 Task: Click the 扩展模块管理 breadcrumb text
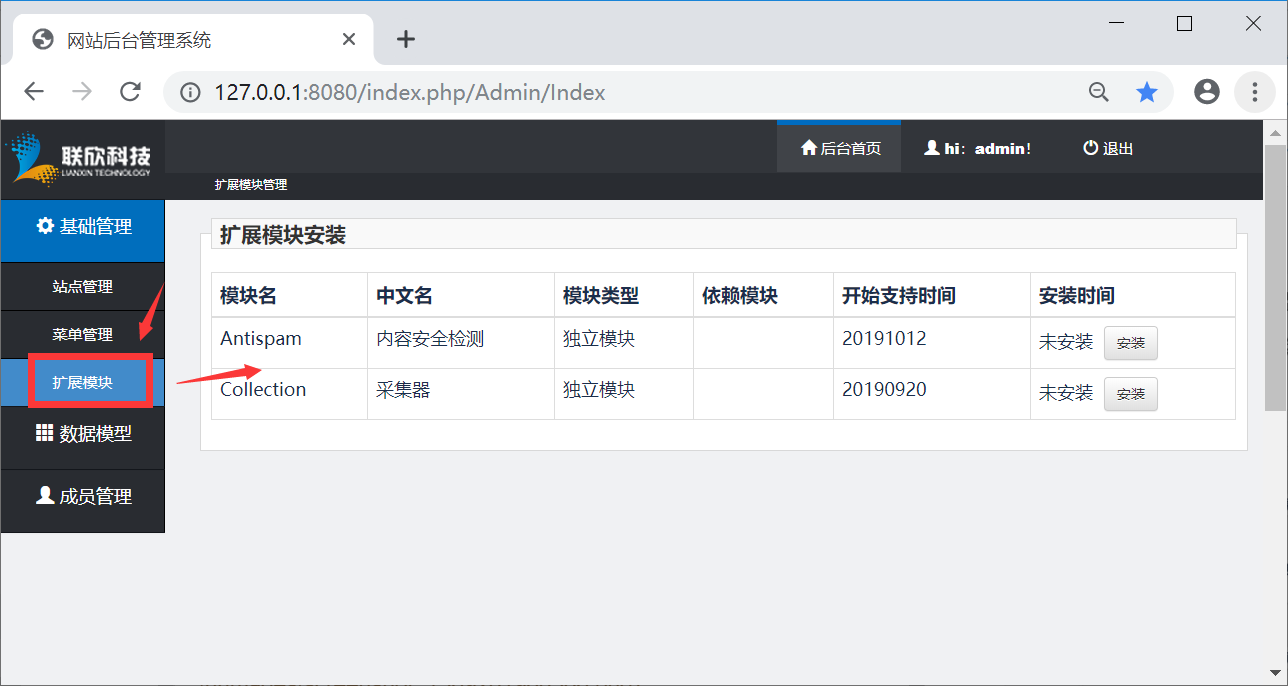pyautogui.click(x=251, y=185)
